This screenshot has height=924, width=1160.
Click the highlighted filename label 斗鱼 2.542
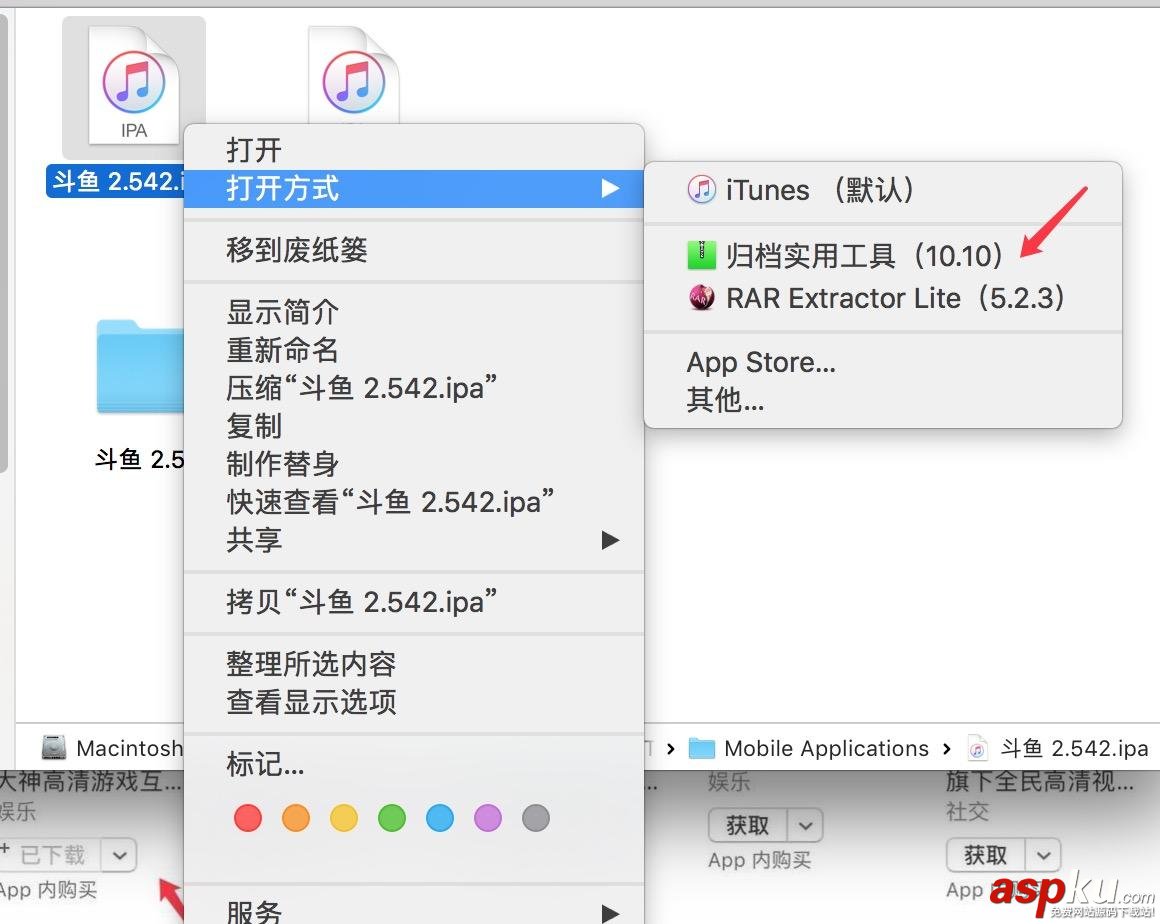tap(113, 182)
